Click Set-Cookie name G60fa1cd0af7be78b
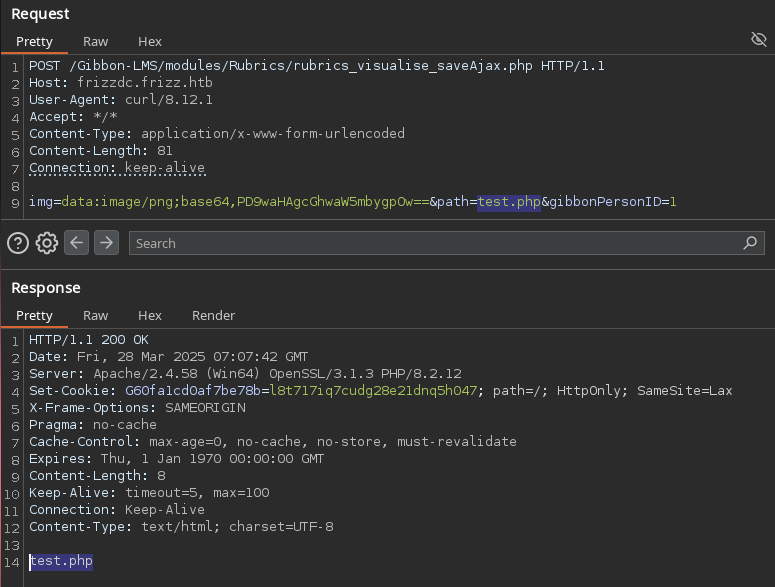This screenshot has width=775, height=587. (193, 390)
